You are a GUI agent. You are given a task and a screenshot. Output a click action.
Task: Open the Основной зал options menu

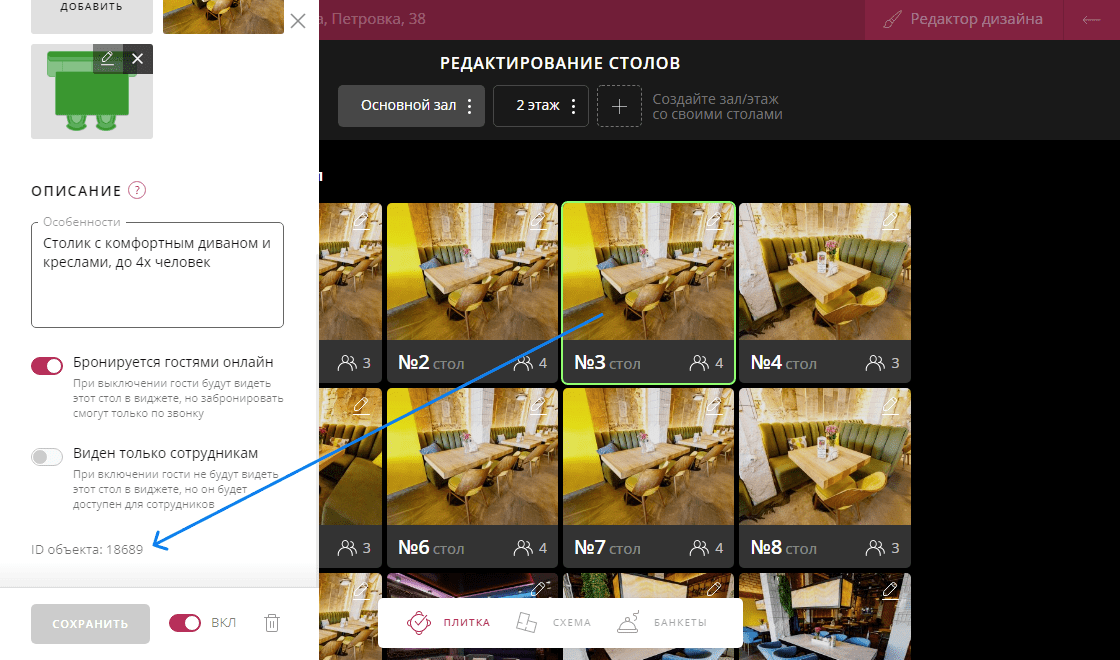[x=470, y=106]
